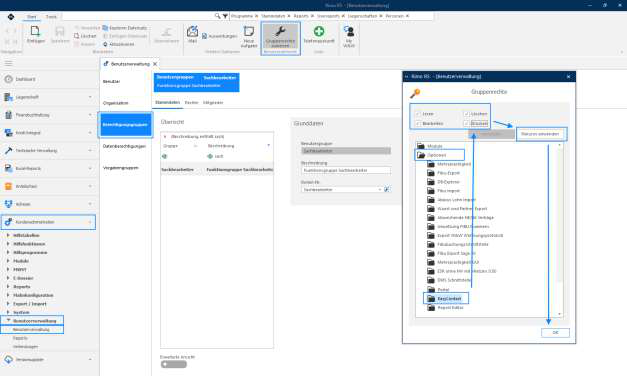Open Dashboard via its clock icon
Screen dimensions: 627x376
point(8,79)
